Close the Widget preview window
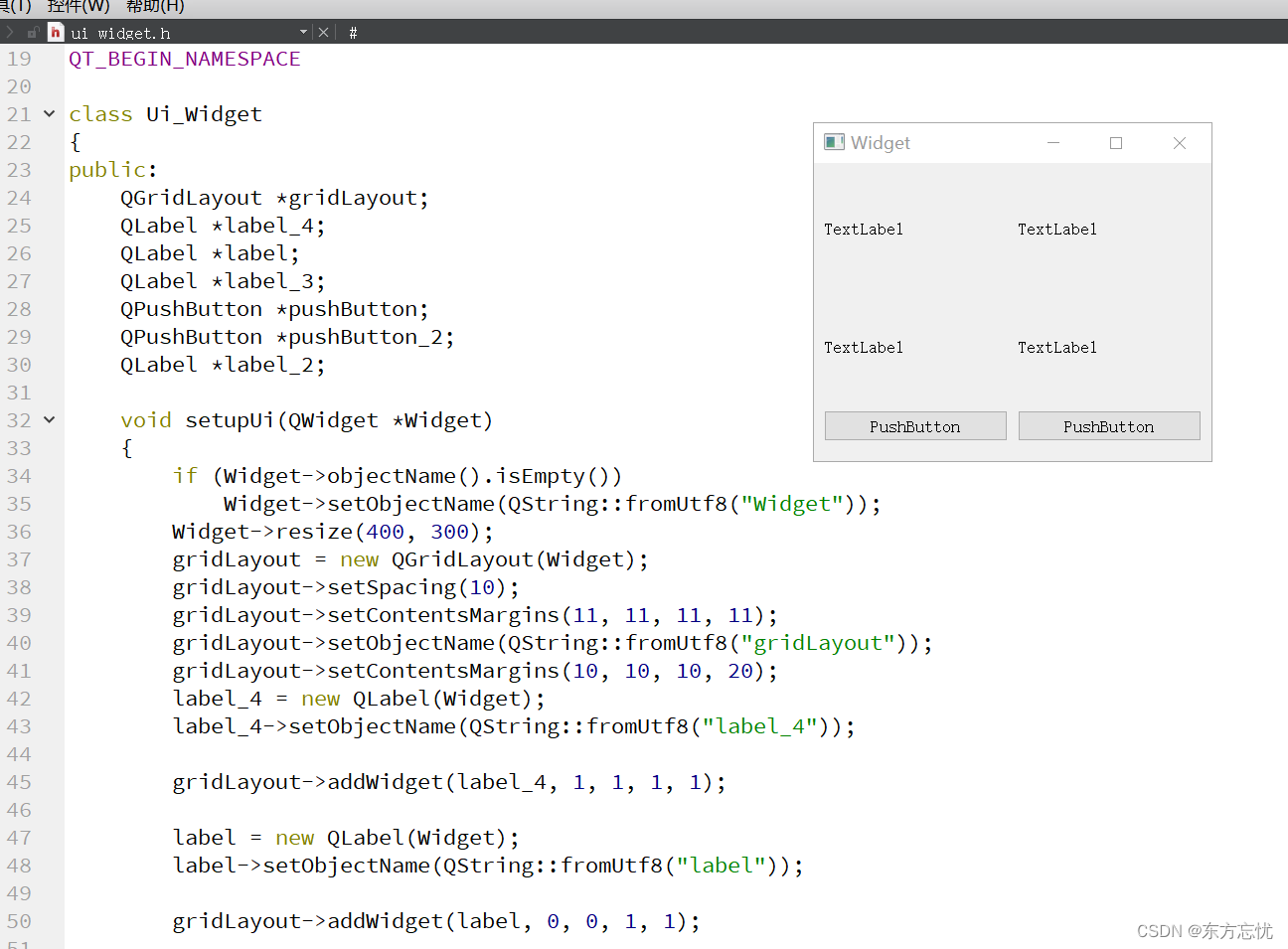Screen dimensions: 1288x949 click(x=1180, y=143)
